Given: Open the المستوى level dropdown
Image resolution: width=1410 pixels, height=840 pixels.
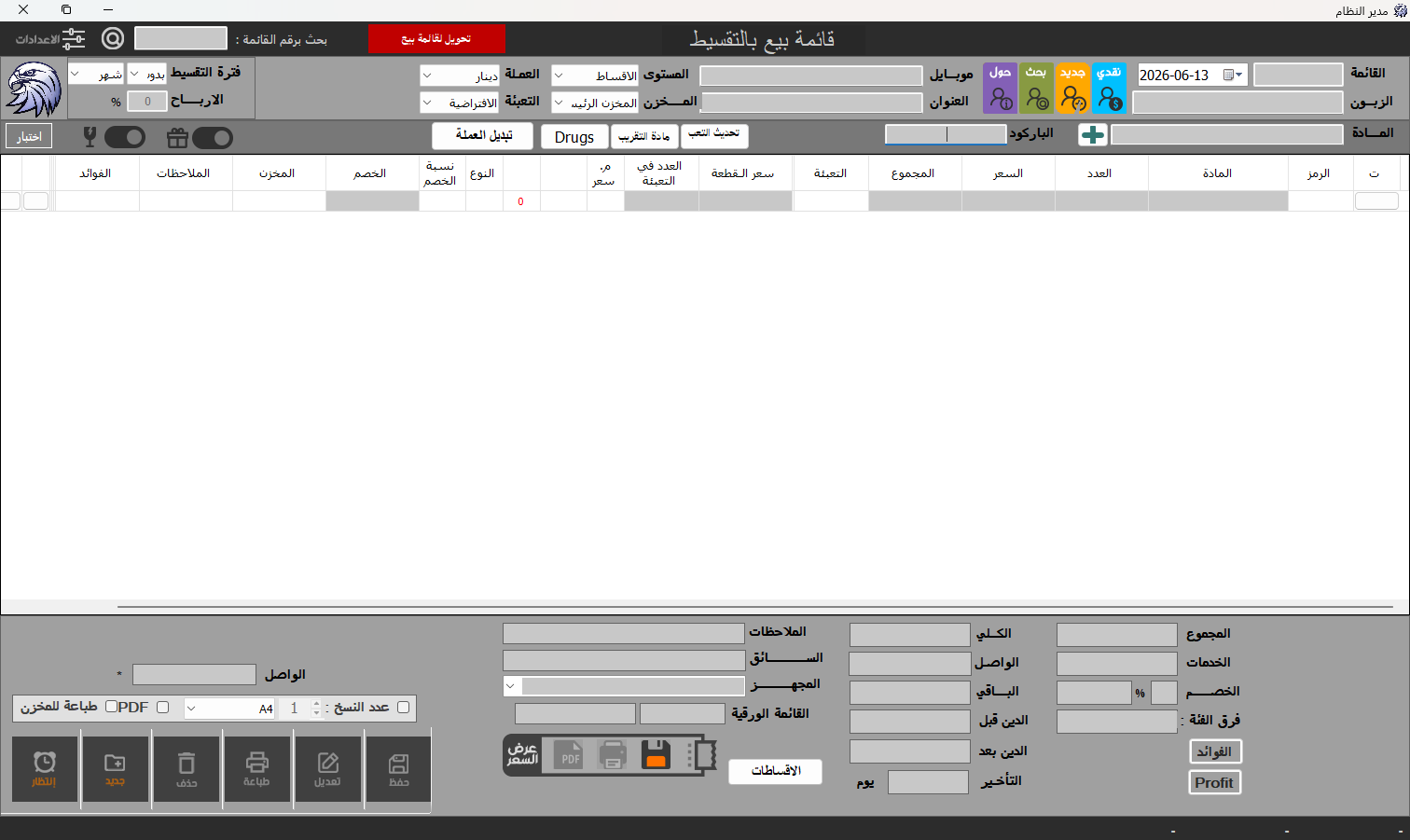Looking at the screenshot, I should click(x=595, y=76).
